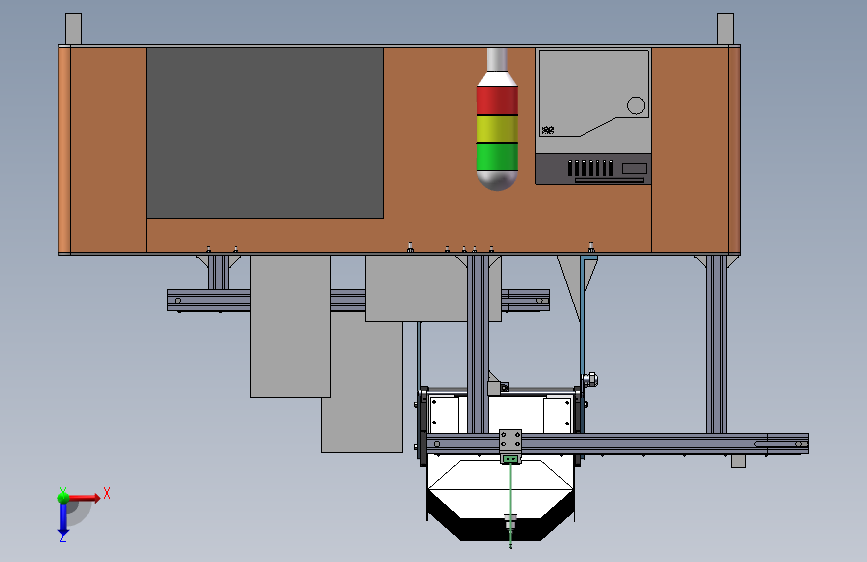Select the green segment of the signal tower light
Image resolution: width=867 pixels, height=562 pixels.
(x=497, y=157)
